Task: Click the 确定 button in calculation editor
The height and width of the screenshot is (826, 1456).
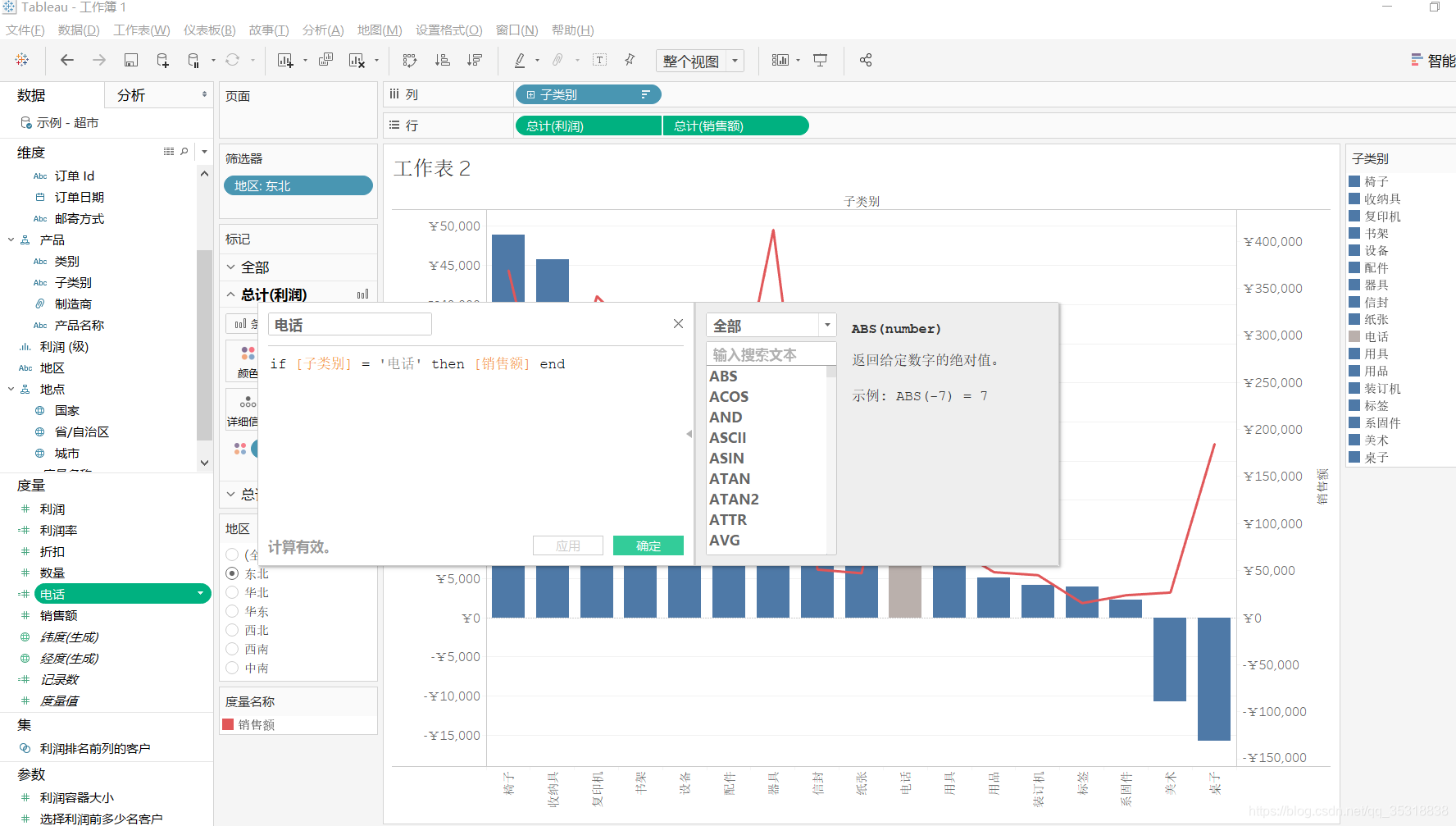Action: pos(648,545)
